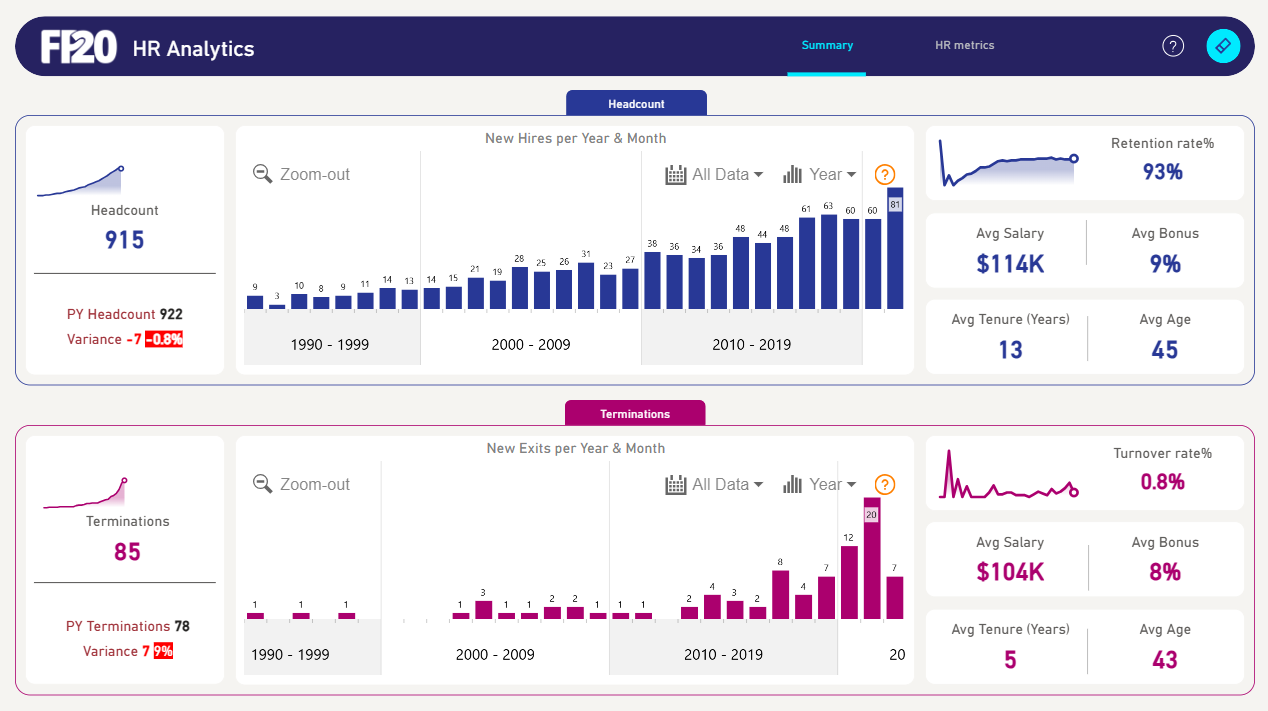Click the Avg Age 45 value
The image size is (1268, 711).
click(1165, 350)
